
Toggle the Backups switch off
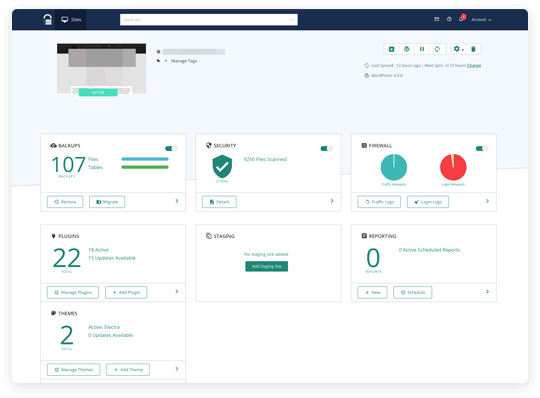point(171,148)
